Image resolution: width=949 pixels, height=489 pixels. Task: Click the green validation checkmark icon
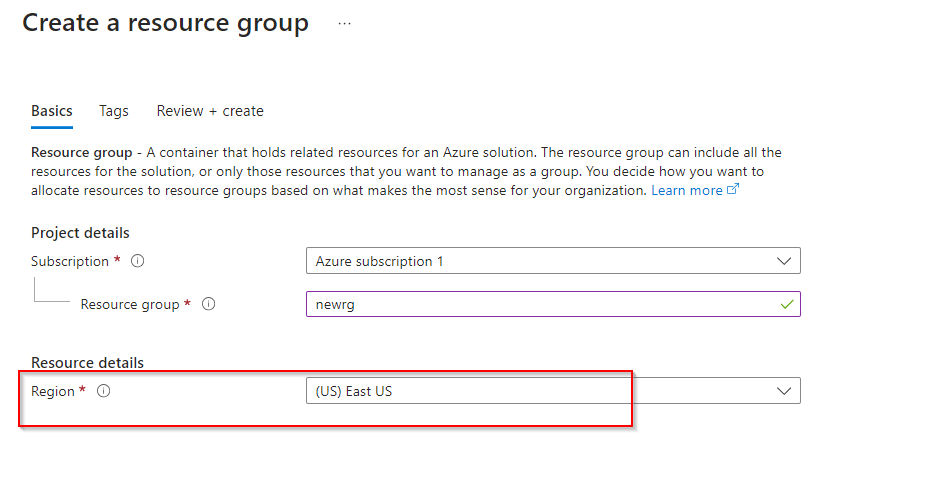[787, 304]
